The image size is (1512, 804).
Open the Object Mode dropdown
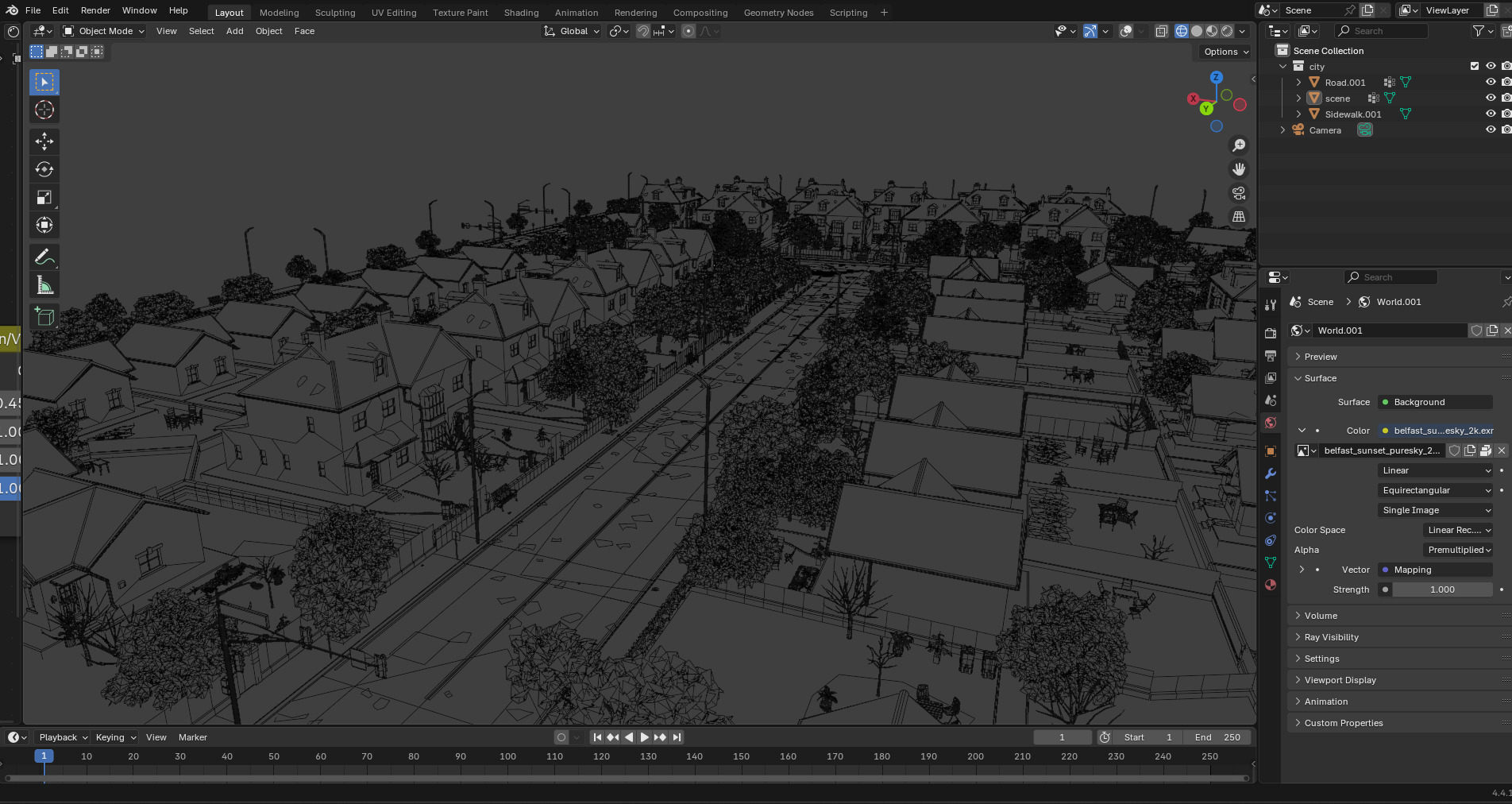[104, 31]
